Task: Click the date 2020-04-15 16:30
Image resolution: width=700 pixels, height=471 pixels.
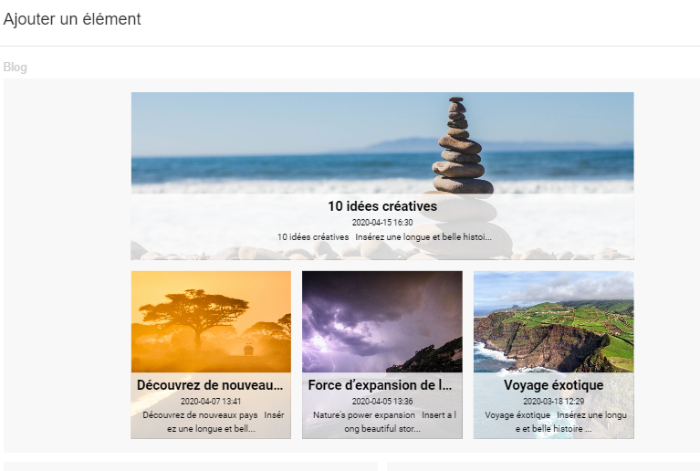Action: pos(382,222)
